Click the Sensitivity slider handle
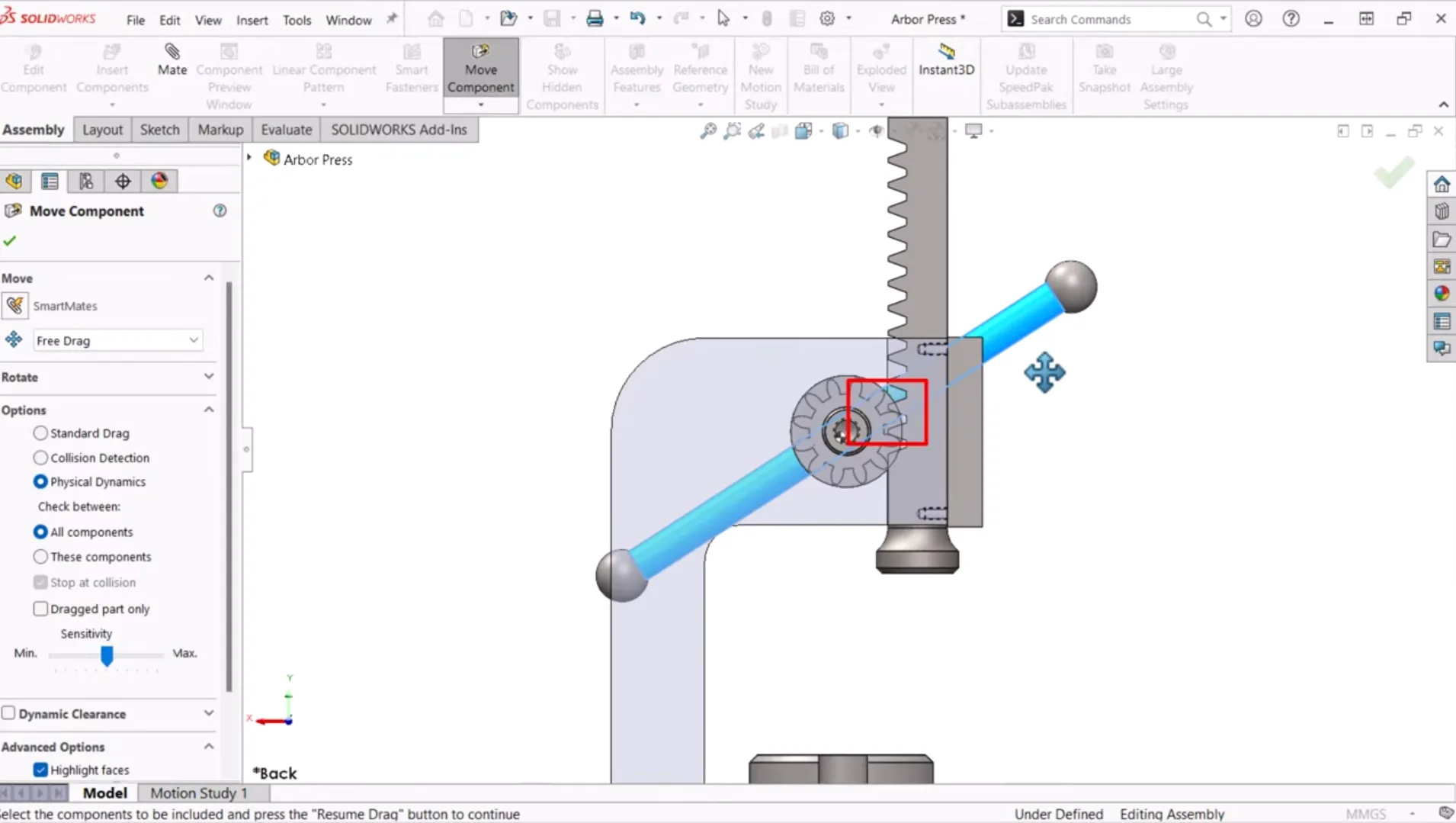This screenshot has height=823, width=1456. point(107,655)
